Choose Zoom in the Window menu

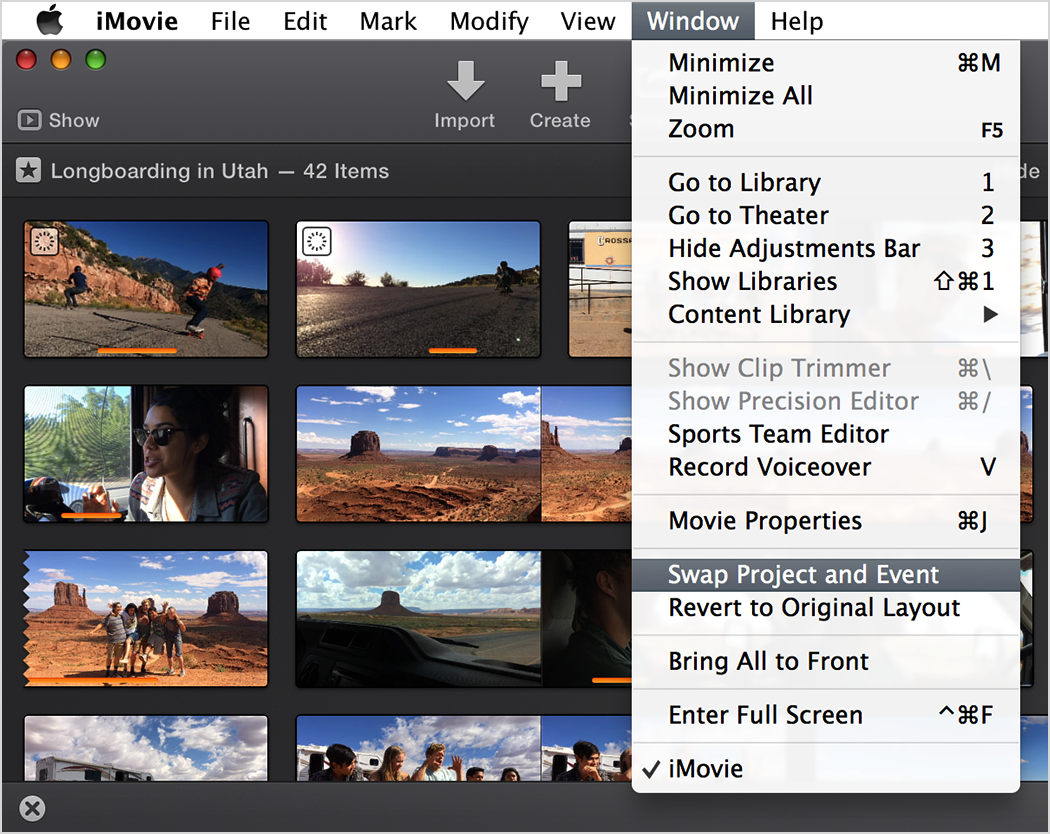coord(826,129)
